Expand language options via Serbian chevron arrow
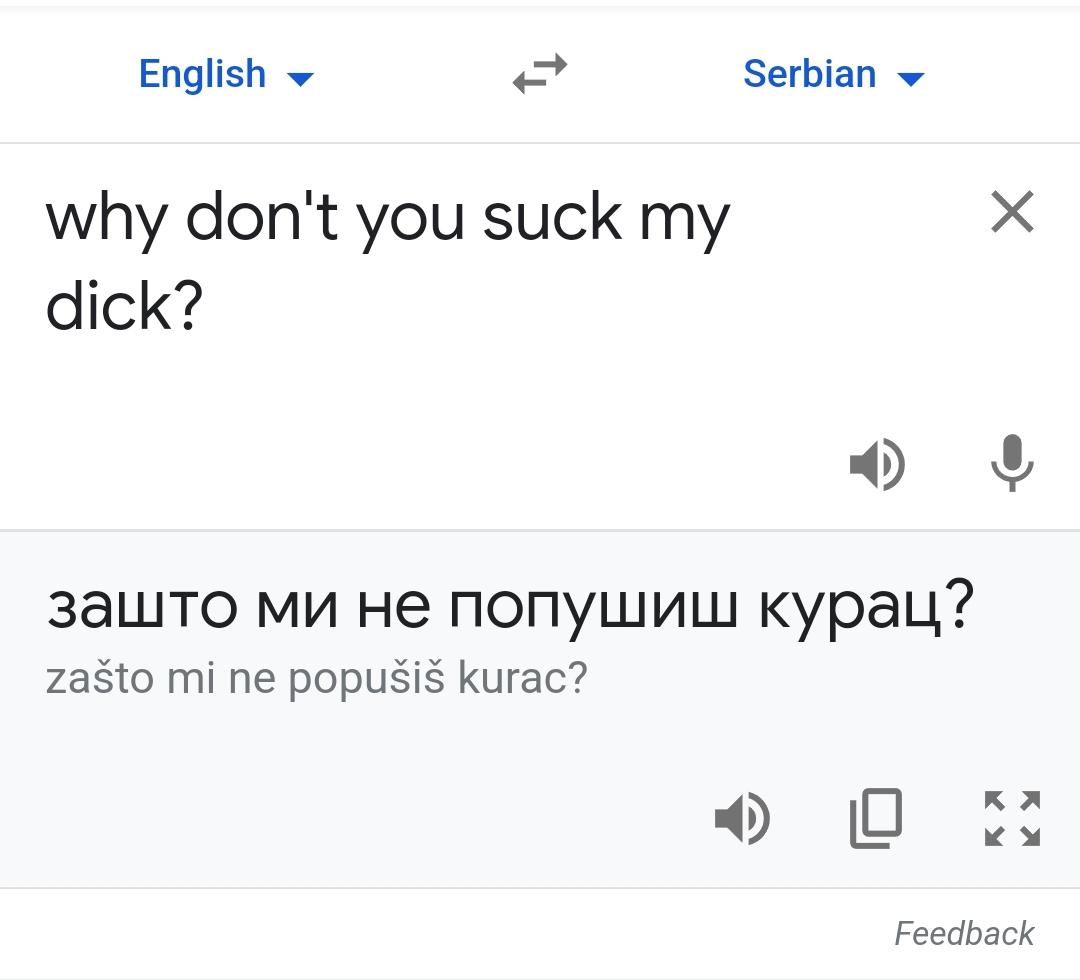 pos(910,77)
